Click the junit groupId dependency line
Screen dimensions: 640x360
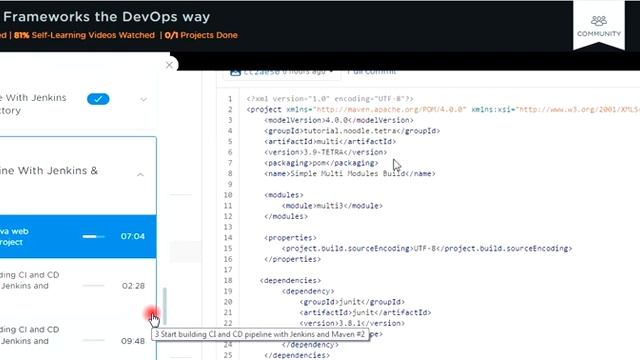click(352, 302)
